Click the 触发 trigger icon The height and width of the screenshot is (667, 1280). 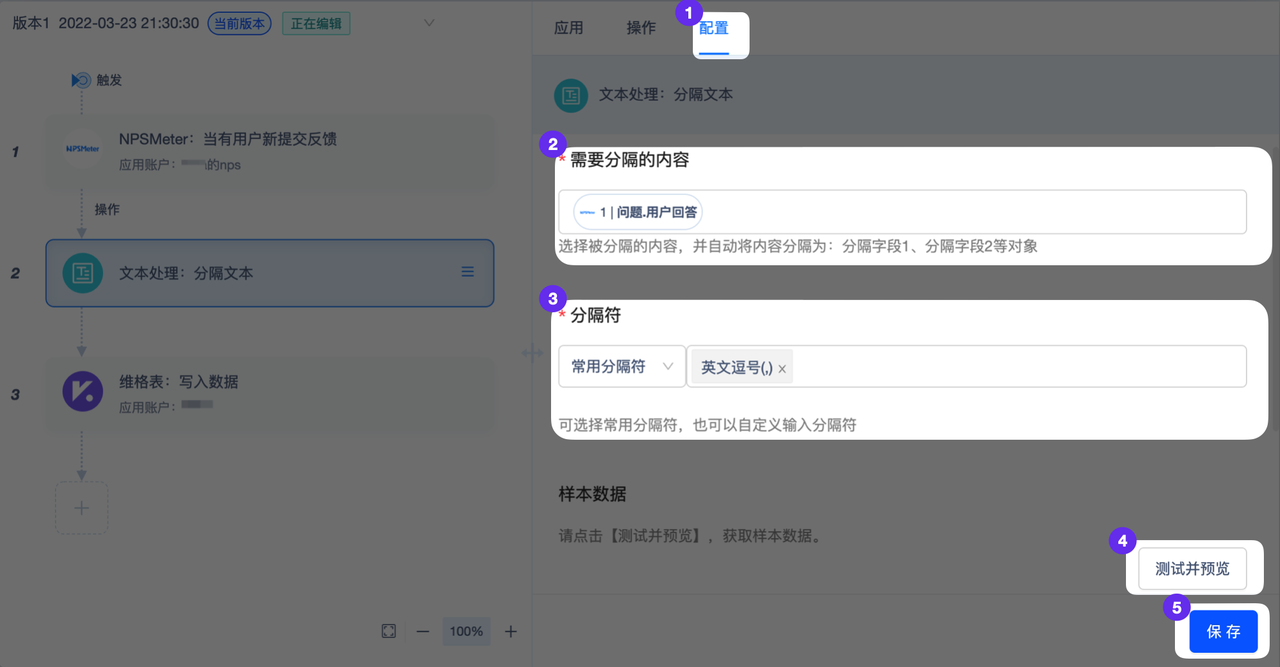(x=81, y=80)
